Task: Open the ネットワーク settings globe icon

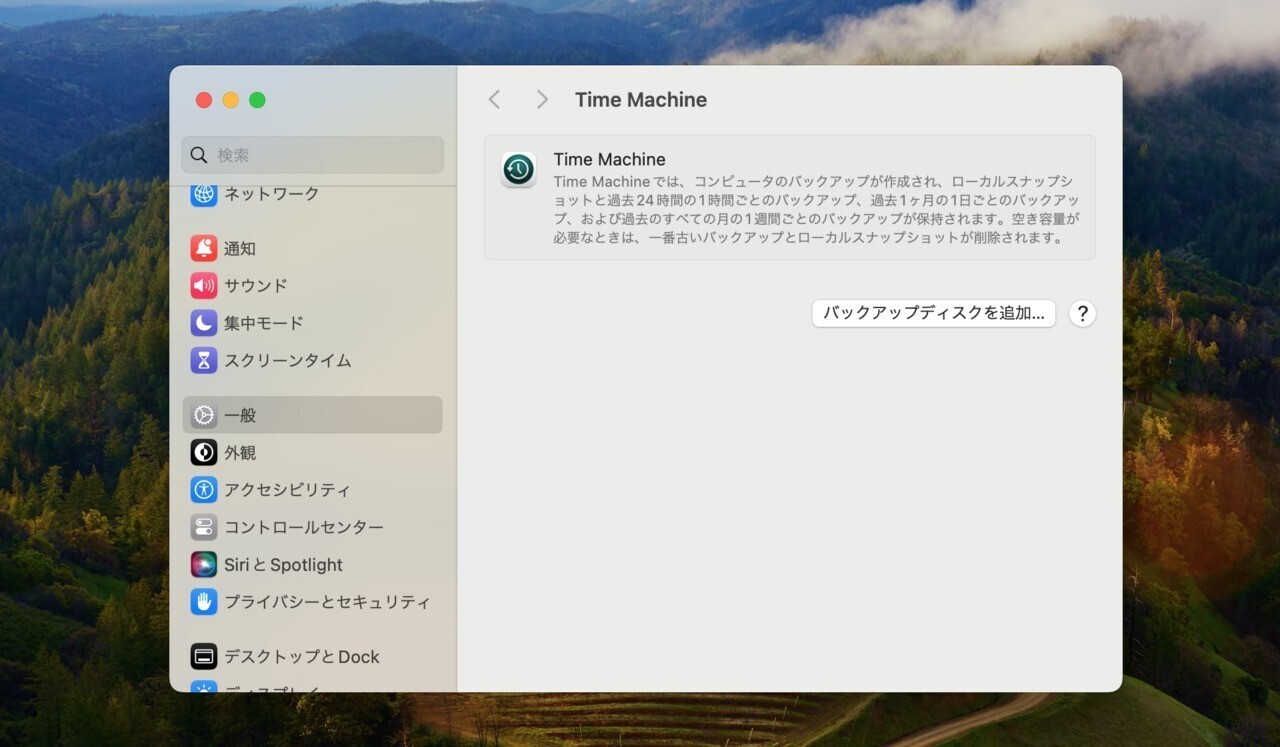Action: [x=204, y=194]
